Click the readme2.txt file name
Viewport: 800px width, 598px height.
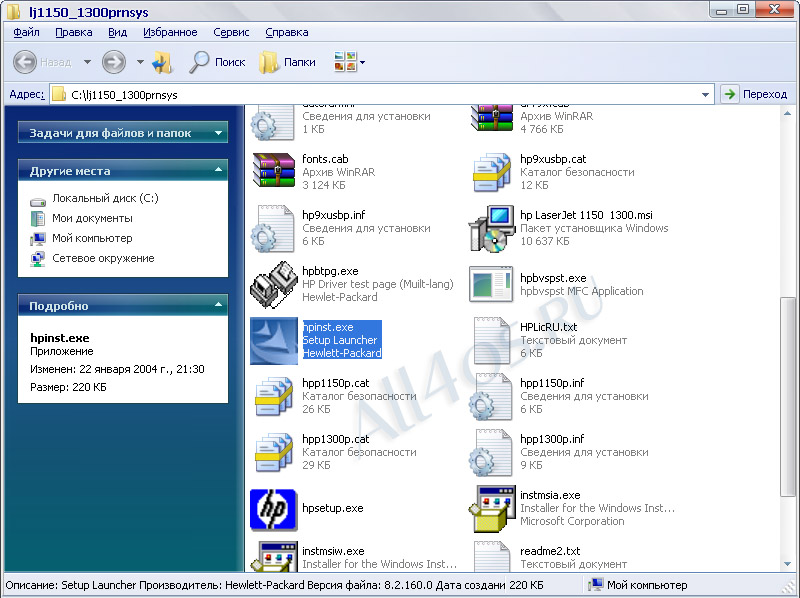click(x=550, y=551)
